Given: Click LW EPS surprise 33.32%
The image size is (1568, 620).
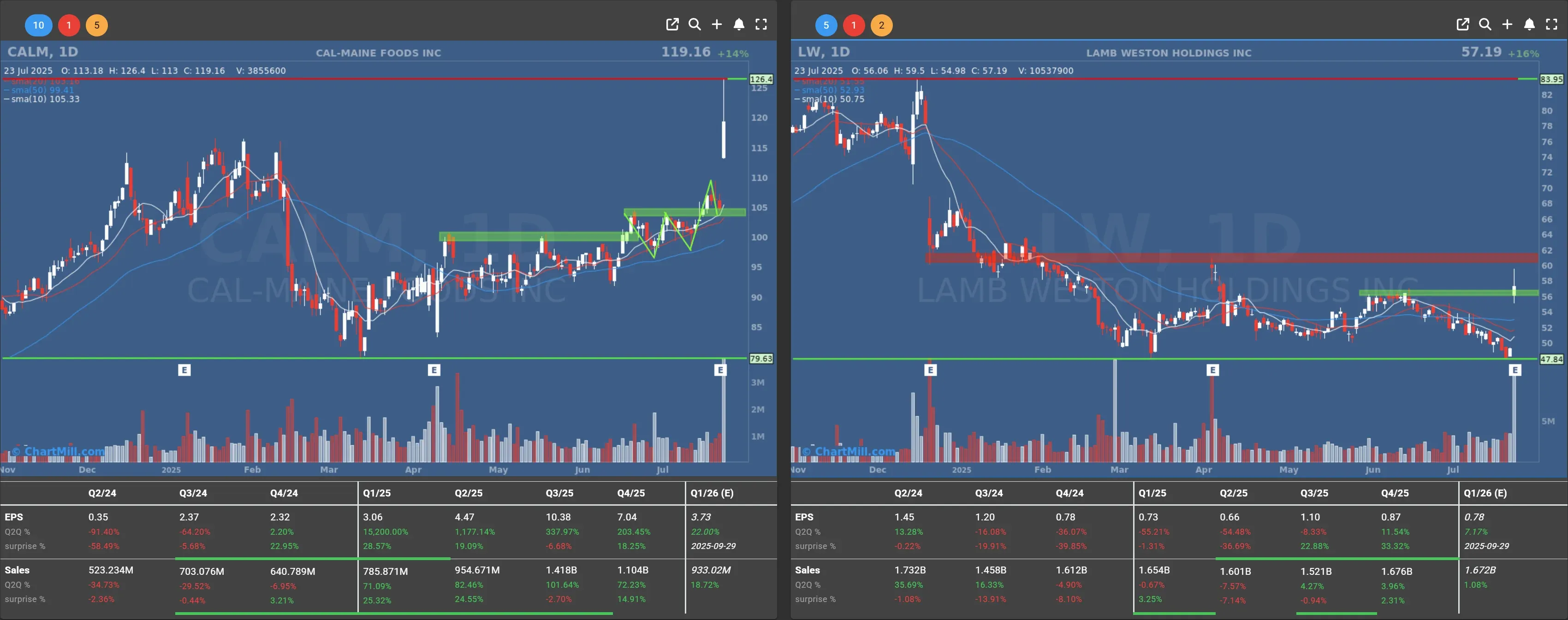Looking at the screenshot, I should coord(1395,546).
